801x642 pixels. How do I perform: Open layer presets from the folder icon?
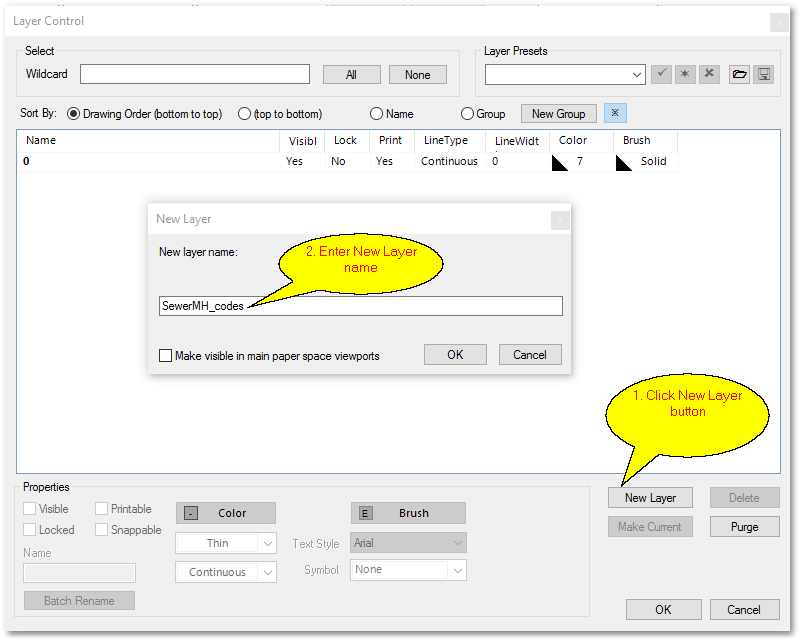(739, 74)
